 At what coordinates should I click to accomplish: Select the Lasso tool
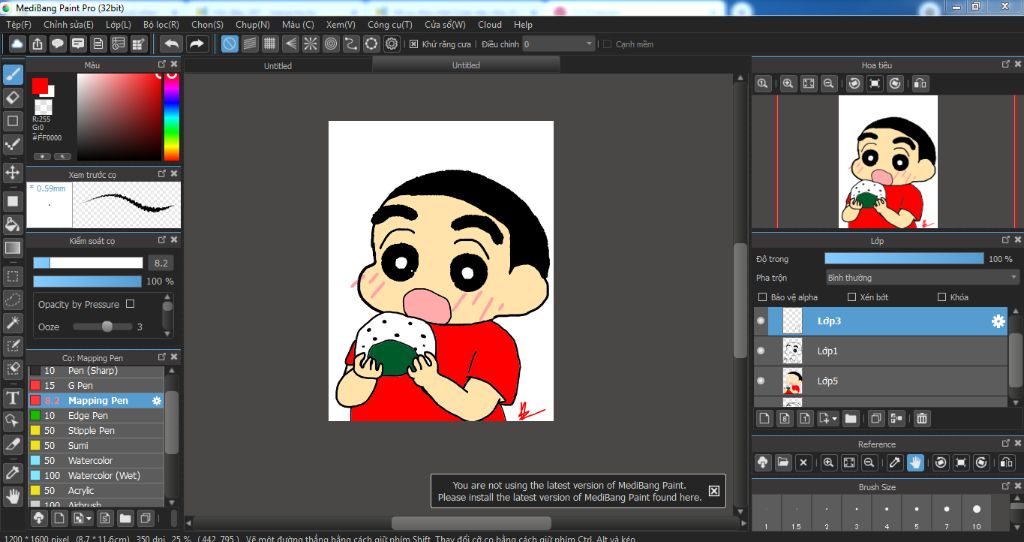point(12,300)
